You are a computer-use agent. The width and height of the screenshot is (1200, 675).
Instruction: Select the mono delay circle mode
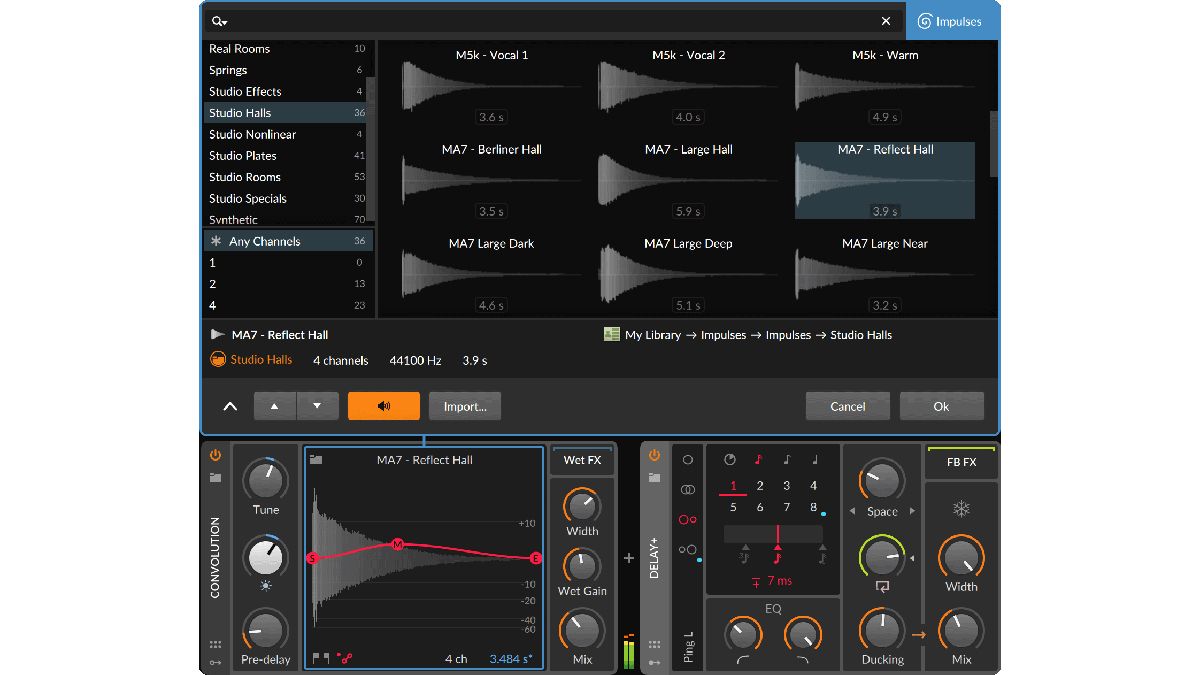pyautogui.click(x=688, y=460)
